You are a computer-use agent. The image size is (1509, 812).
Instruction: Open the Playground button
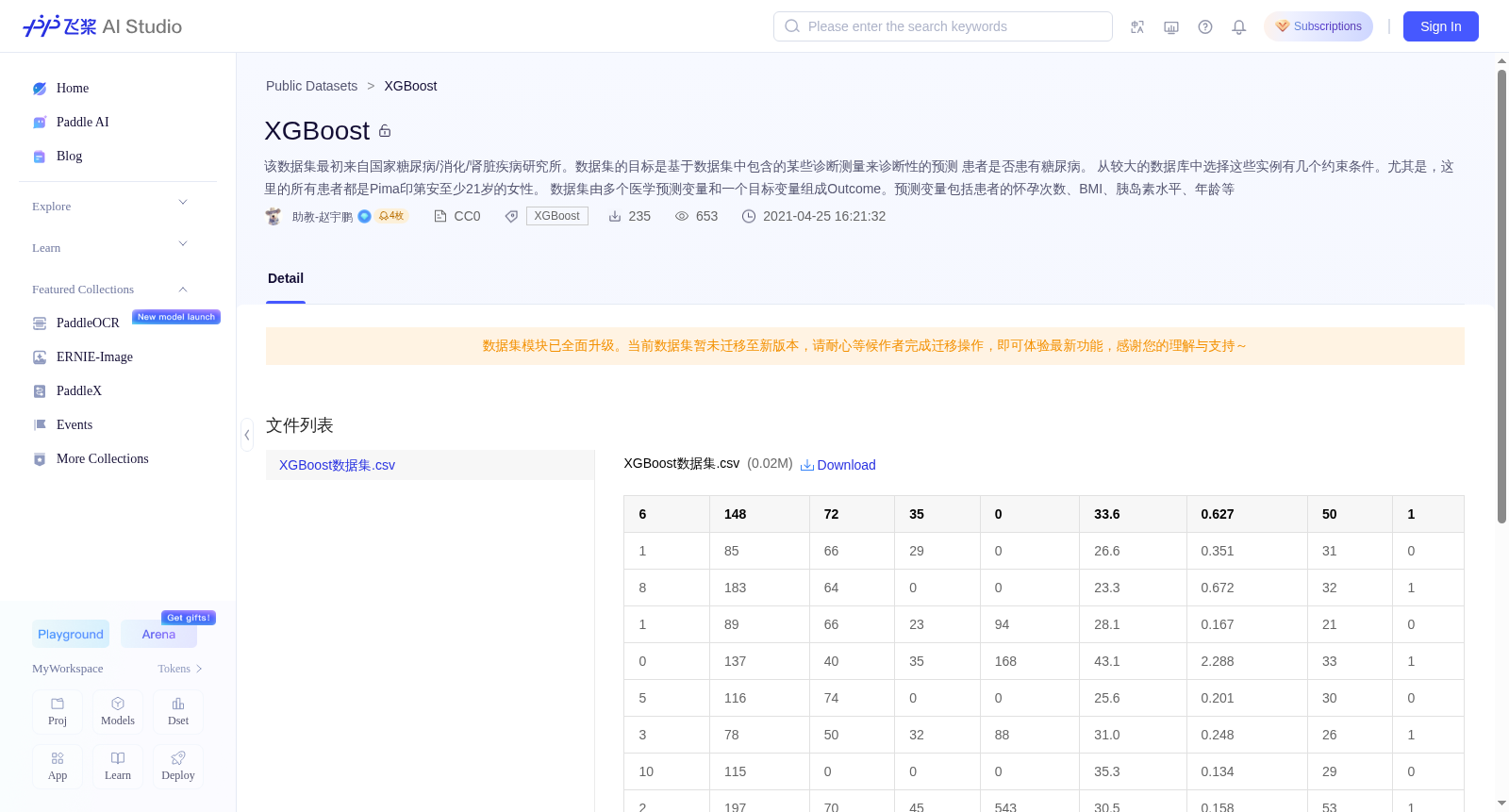click(71, 634)
